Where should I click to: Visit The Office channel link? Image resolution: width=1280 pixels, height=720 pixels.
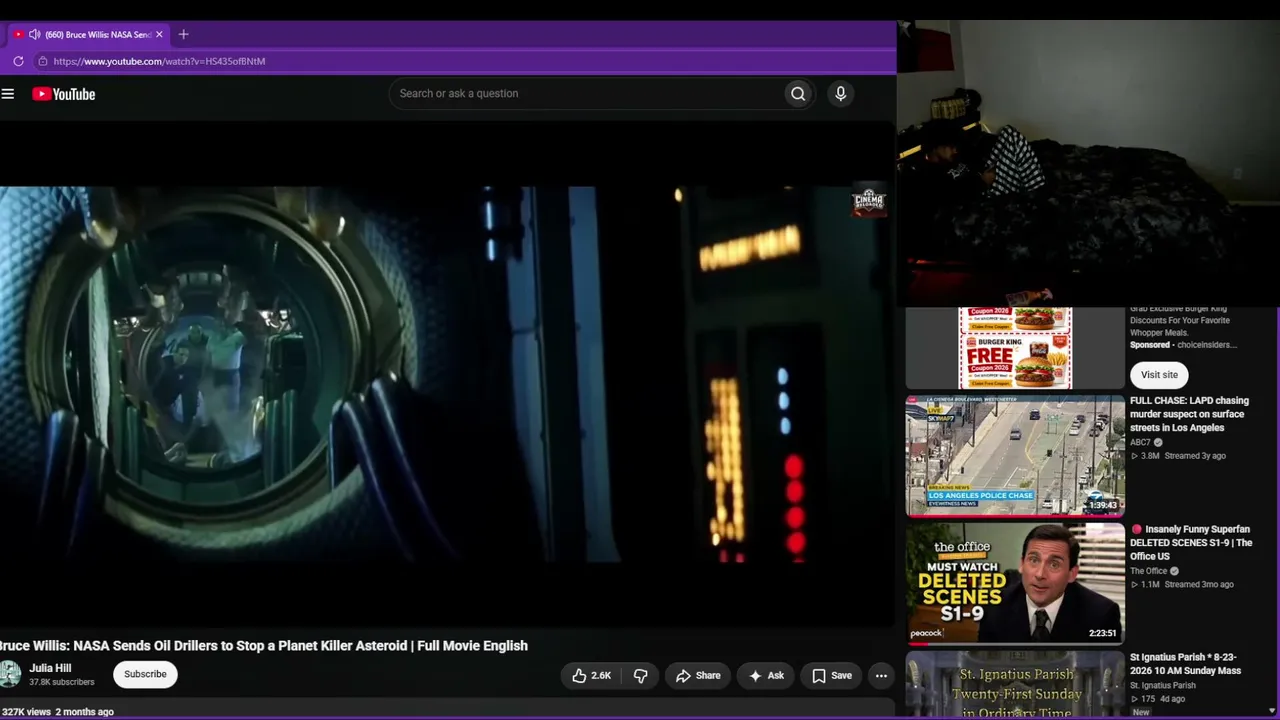pyautogui.click(x=1149, y=571)
